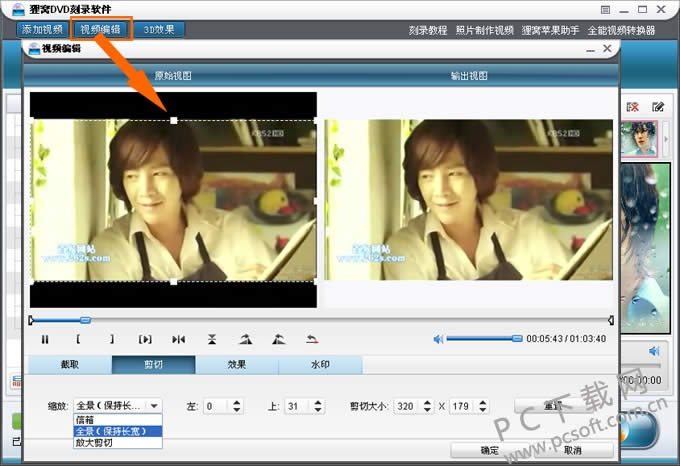This screenshot has height=466, width=680.
Task: Increase the crop width value
Action: click(427, 403)
